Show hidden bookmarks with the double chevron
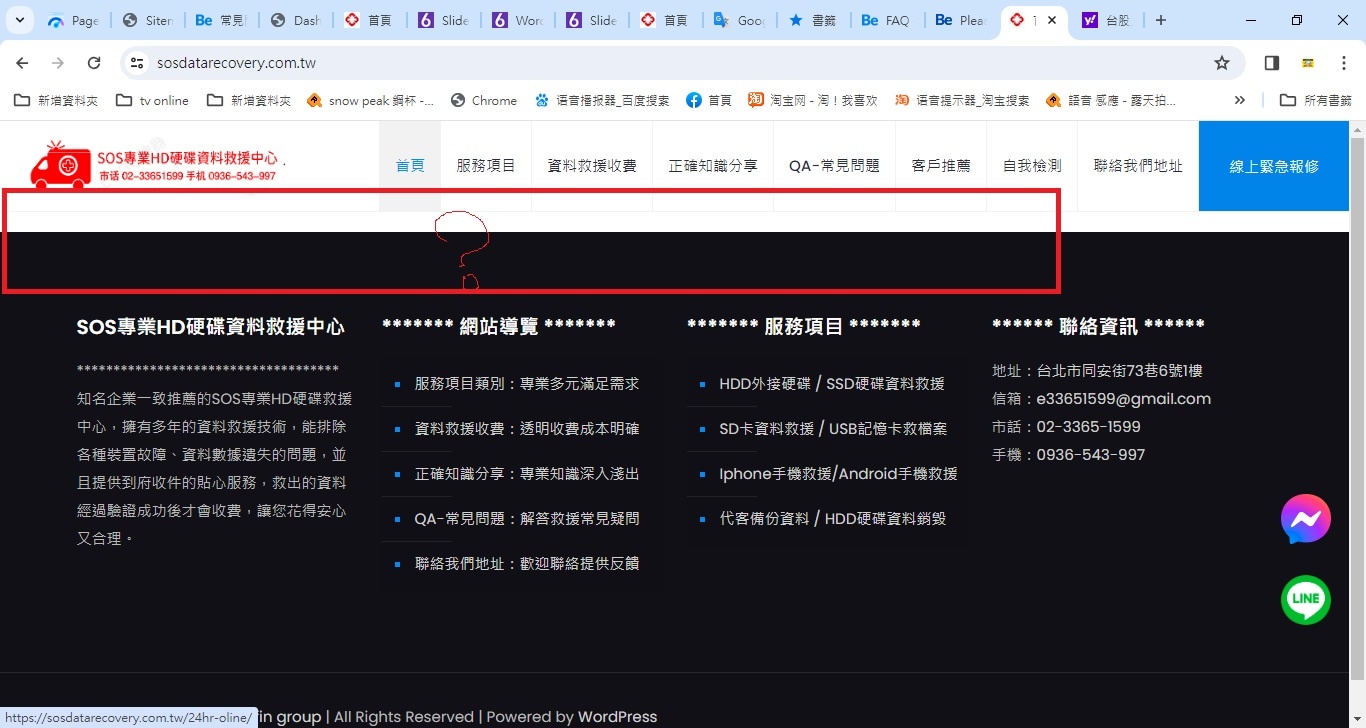1366x728 pixels. (1240, 100)
